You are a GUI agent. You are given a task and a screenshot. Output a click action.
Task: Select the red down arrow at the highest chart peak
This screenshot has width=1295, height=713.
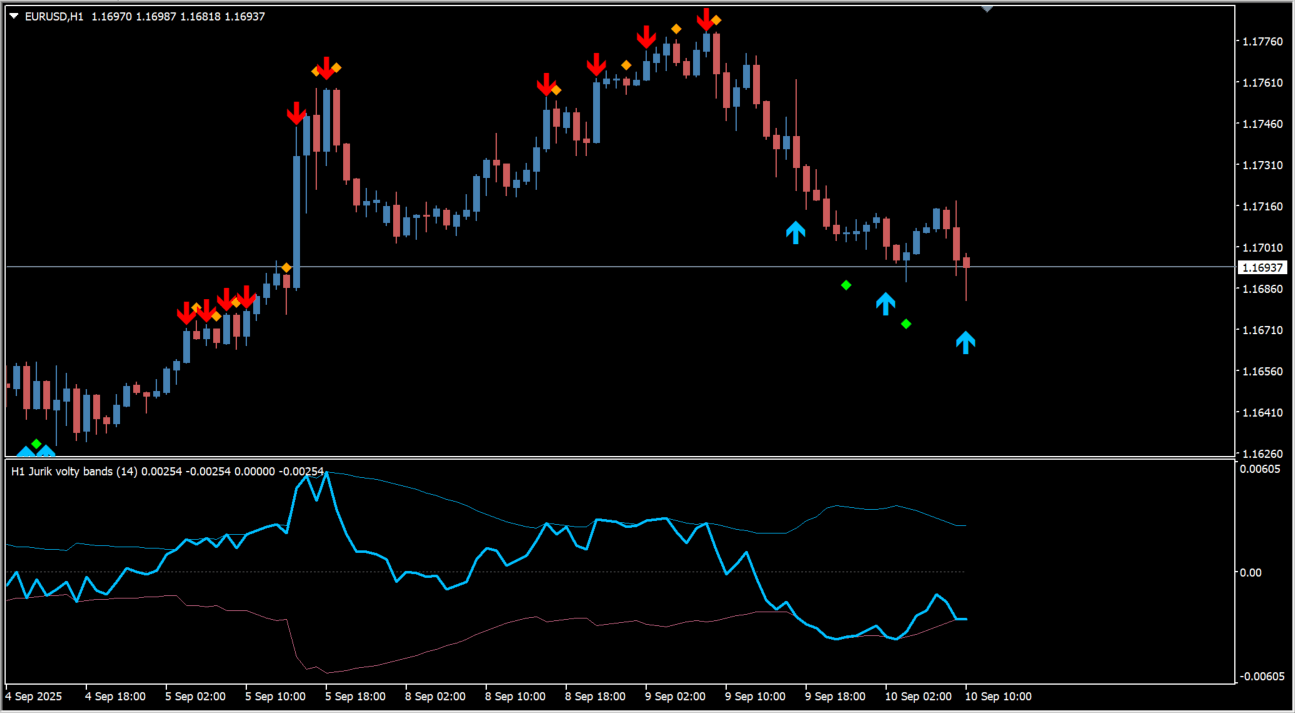(706, 19)
